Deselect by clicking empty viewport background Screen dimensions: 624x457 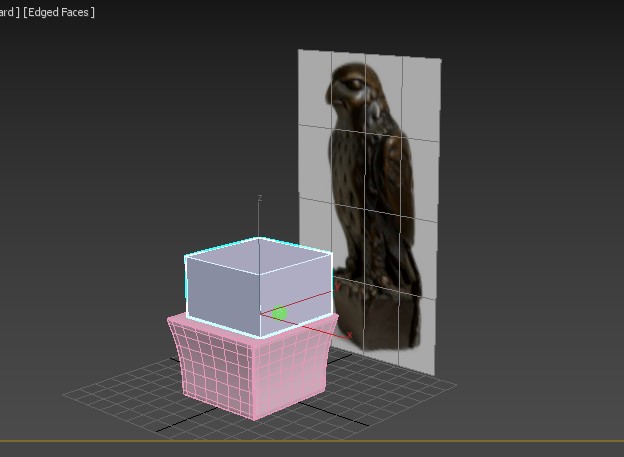coord(100,150)
